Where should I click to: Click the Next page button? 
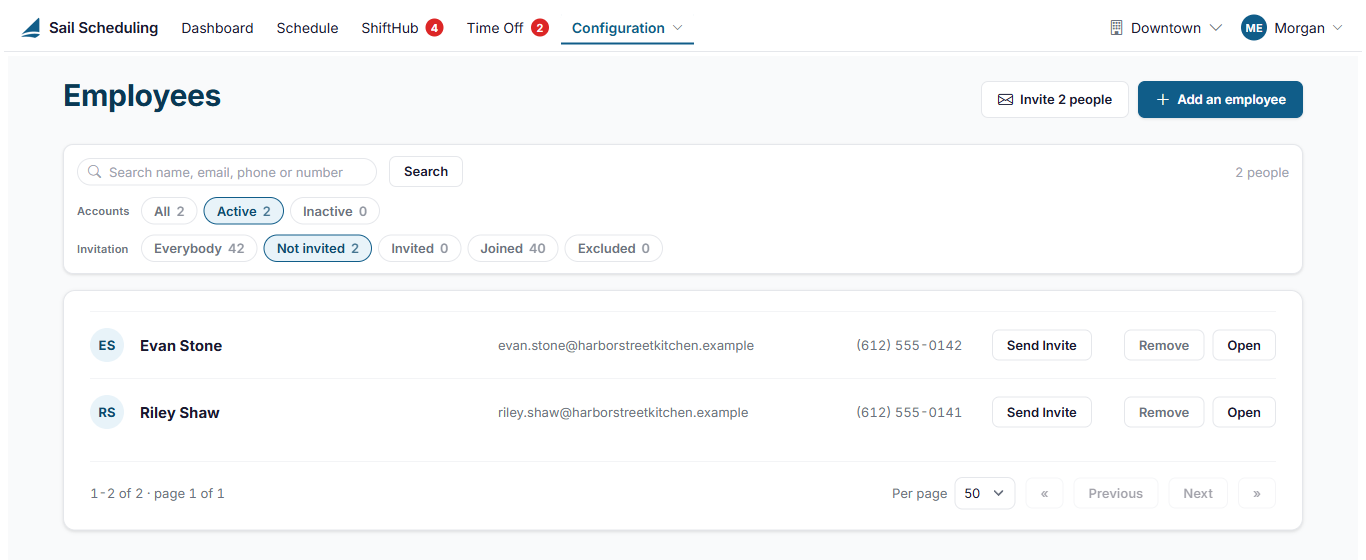click(1198, 493)
